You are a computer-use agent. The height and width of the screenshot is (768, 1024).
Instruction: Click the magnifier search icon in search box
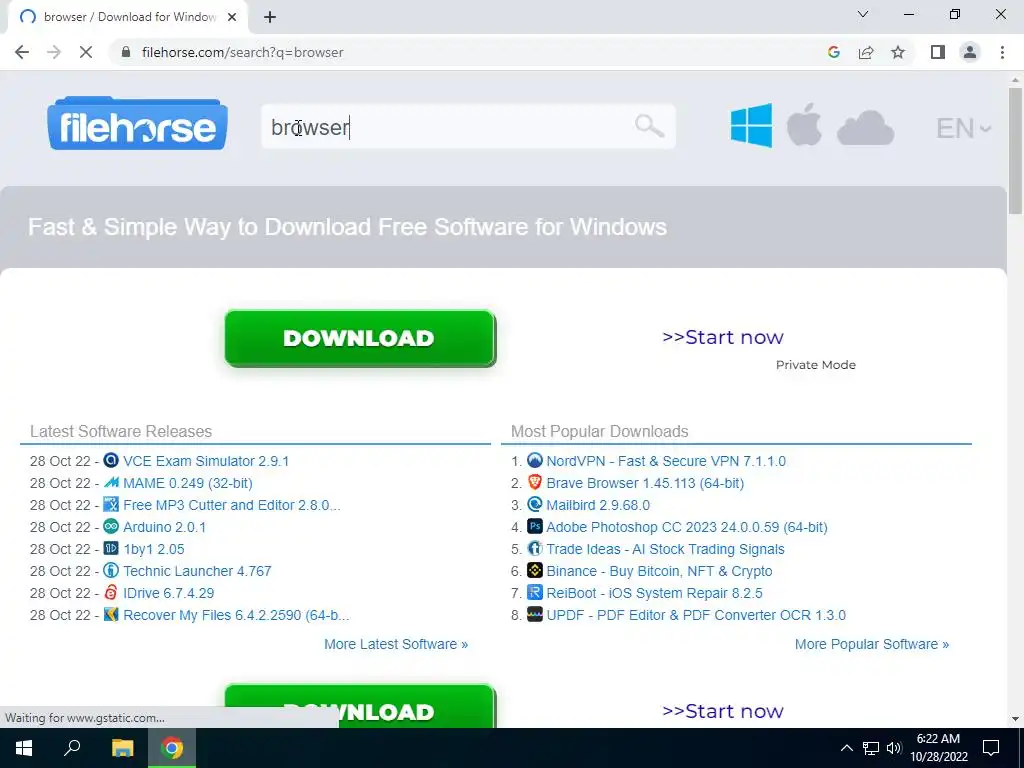click(x=649, y=125)
